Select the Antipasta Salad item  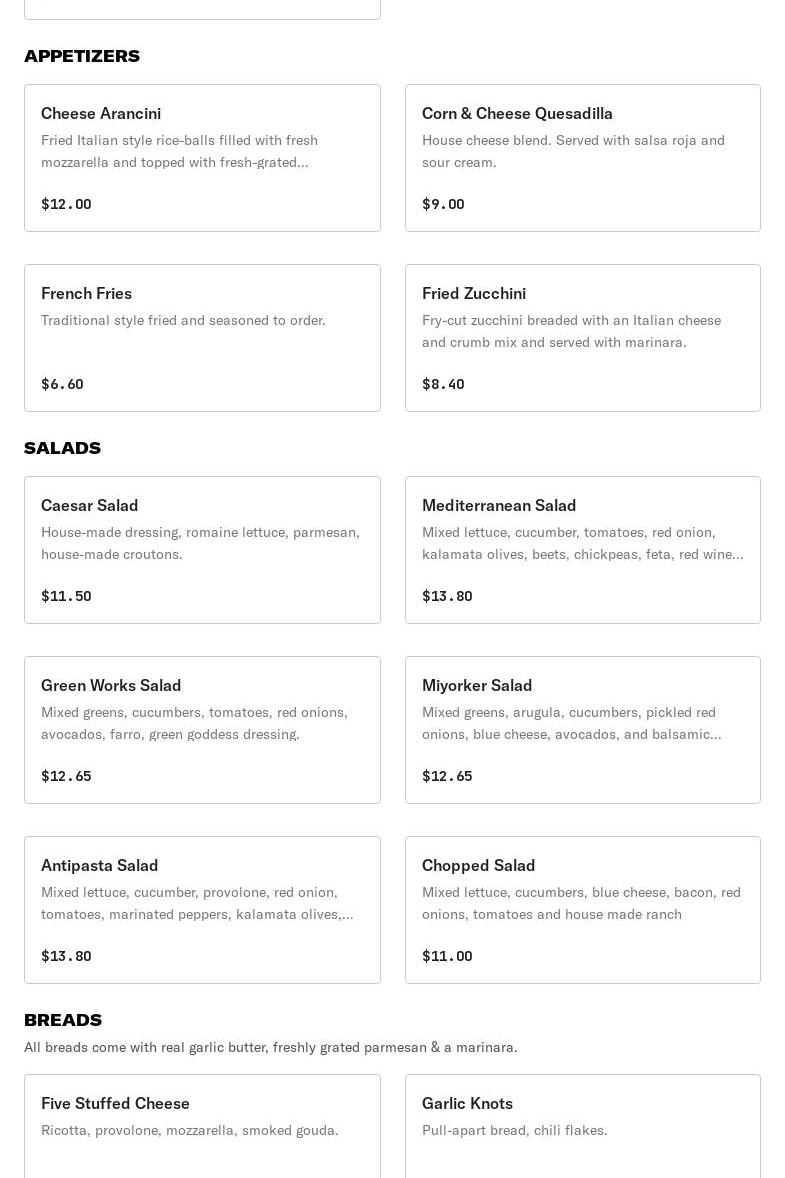tap(100, 866)
